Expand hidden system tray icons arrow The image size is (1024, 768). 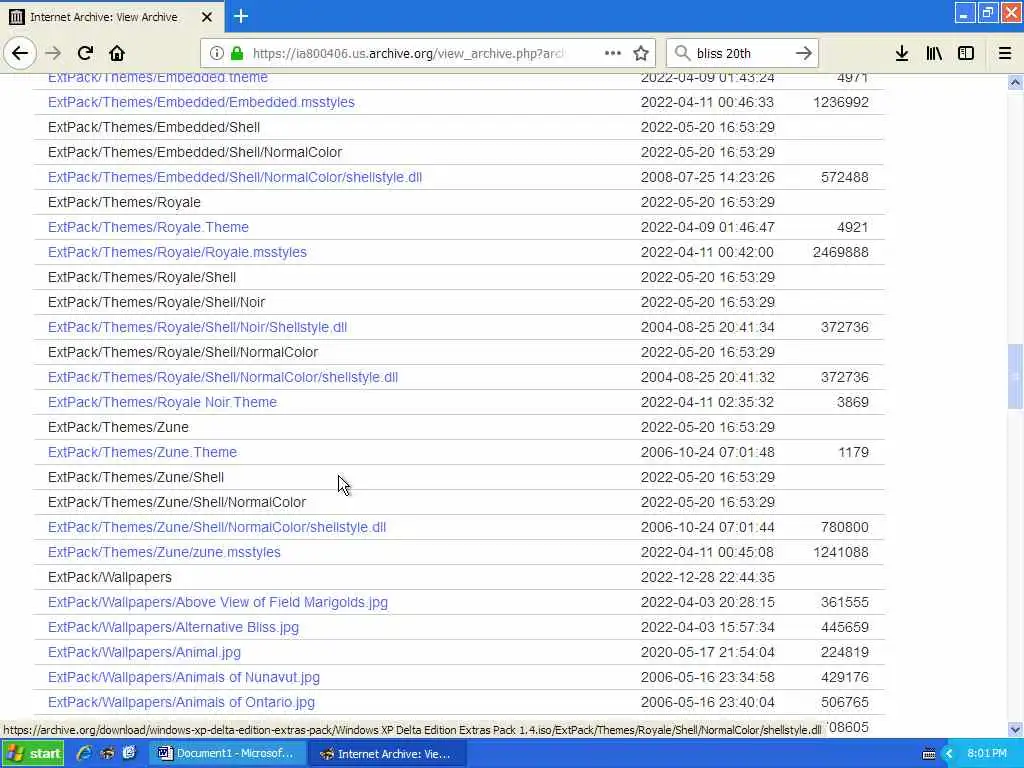tap(949, 754)
